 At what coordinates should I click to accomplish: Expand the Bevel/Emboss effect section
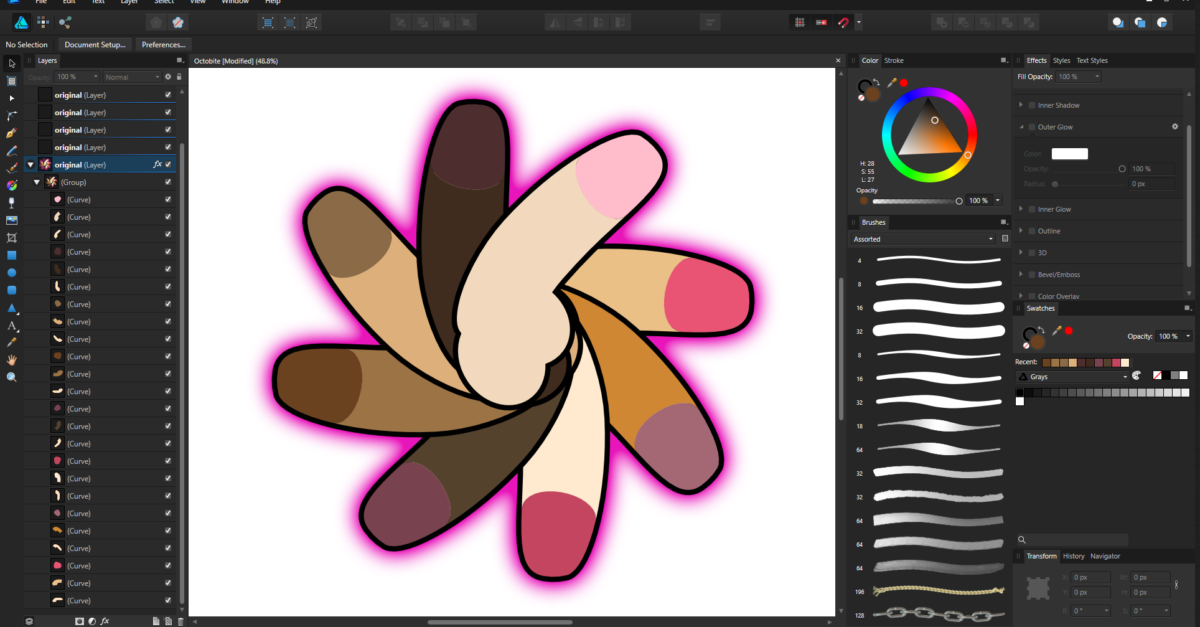1021,274
